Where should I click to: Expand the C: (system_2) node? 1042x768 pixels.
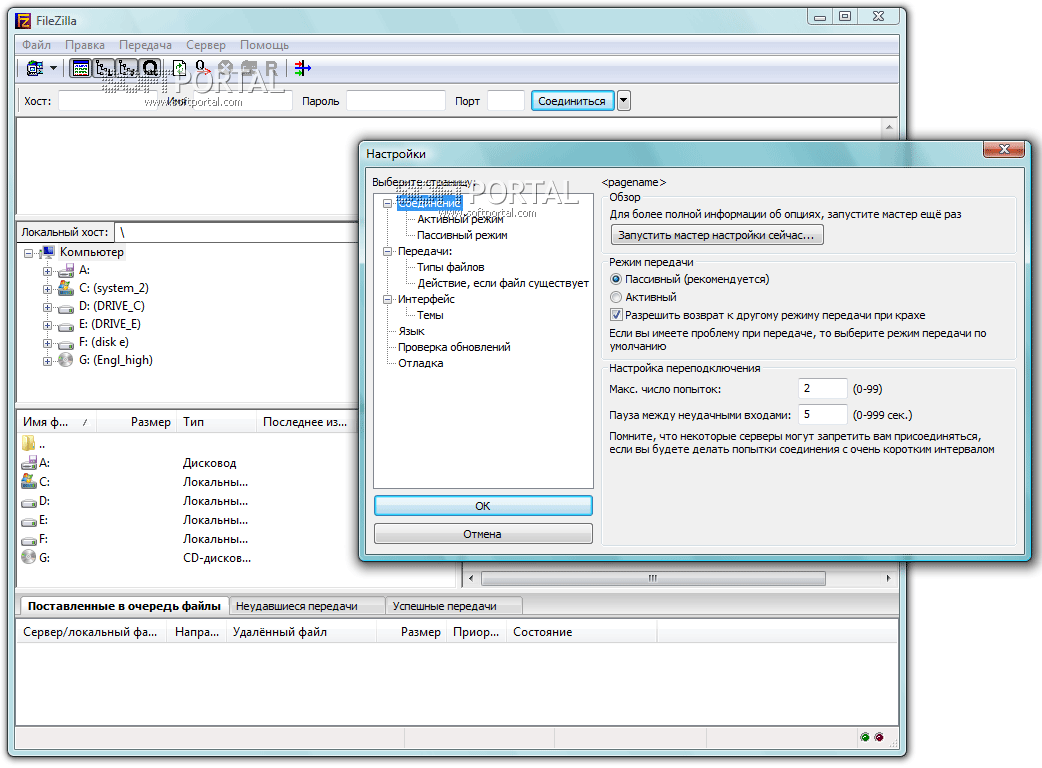(x=47, y=289)
